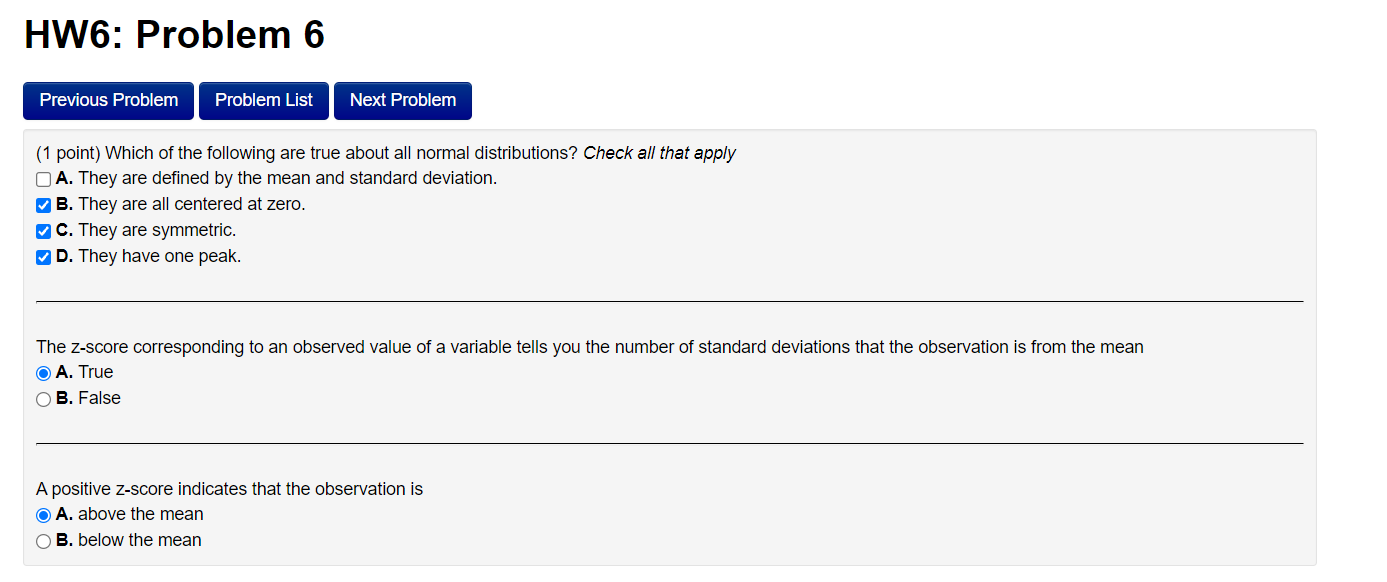Enable the 'They have one peak' checkbox

pos(43,257)
